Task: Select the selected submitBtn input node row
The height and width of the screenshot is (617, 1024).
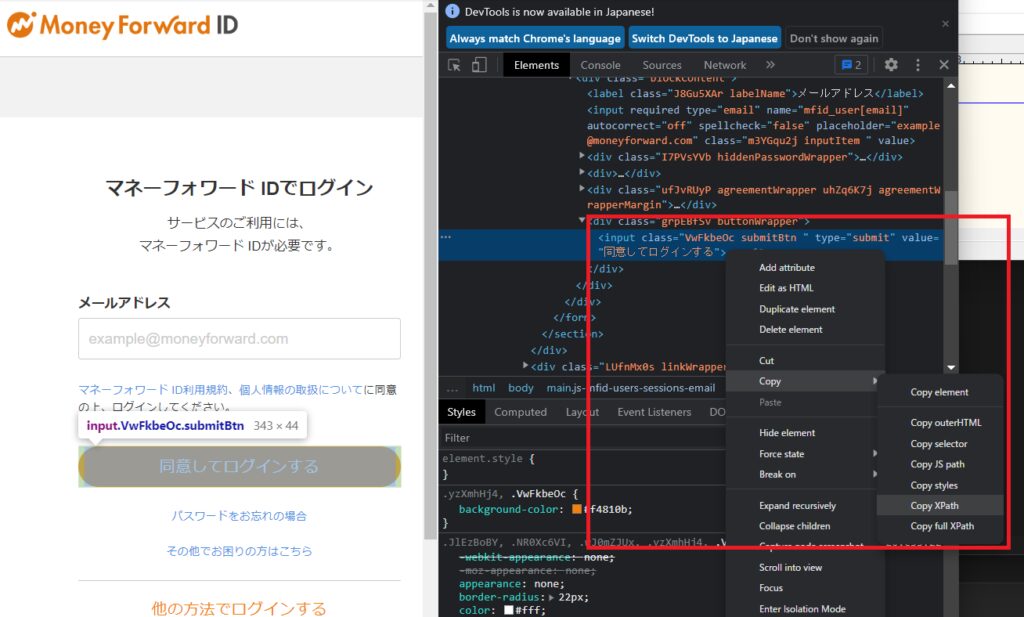Action: click(x=691, y=245)
